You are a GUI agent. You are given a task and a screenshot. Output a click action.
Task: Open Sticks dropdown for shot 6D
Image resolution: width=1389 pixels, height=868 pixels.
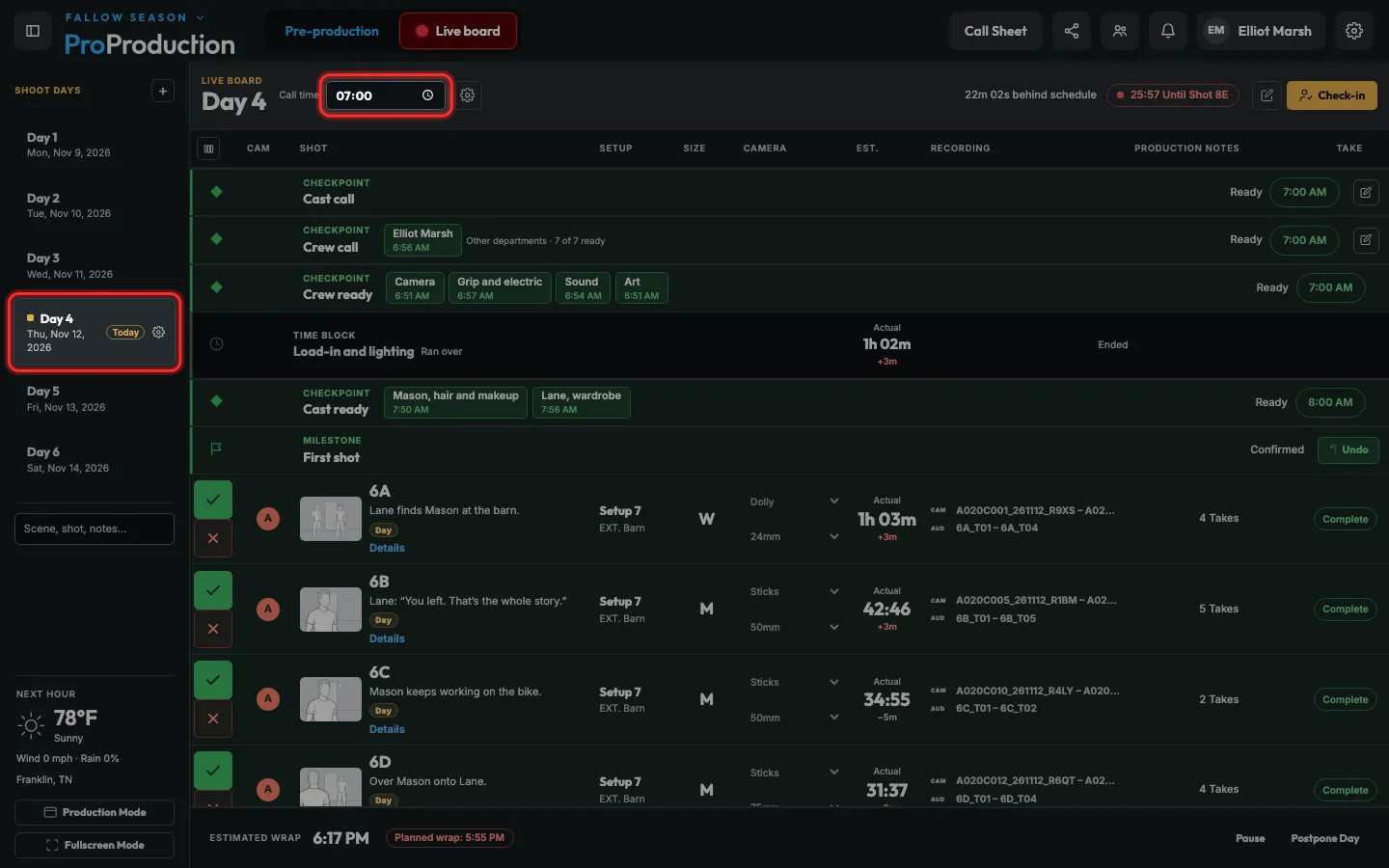(795, 773)
